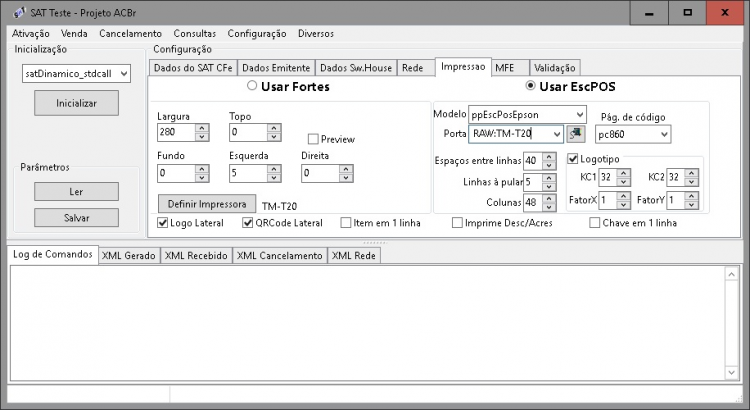
Task: Open the satDinamico_stdcall dropdown
Action: pyautogui.click(x=76, y=74)
